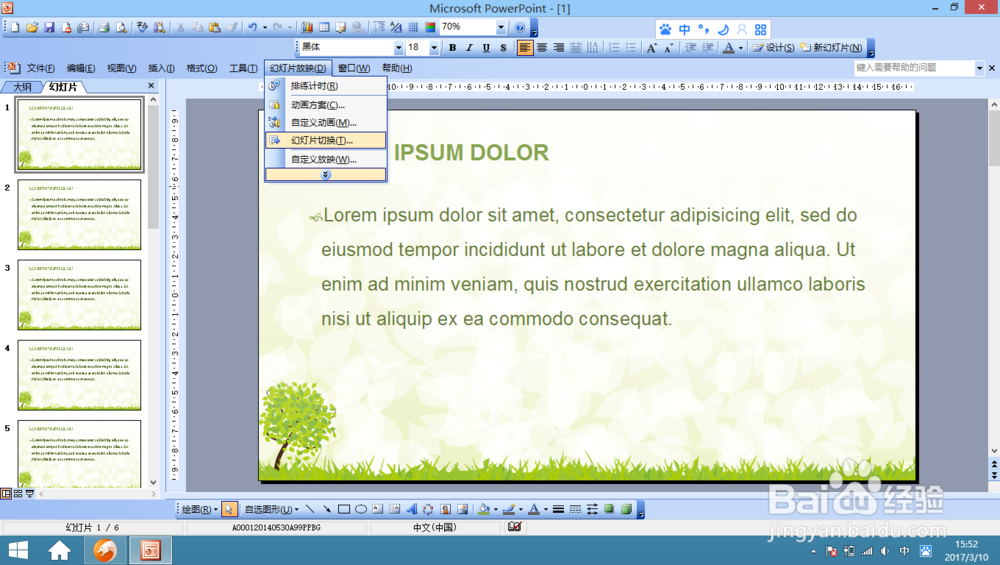Open the 帮助(H) menu
Screen dimensions: 1000x565
[397, 68]
